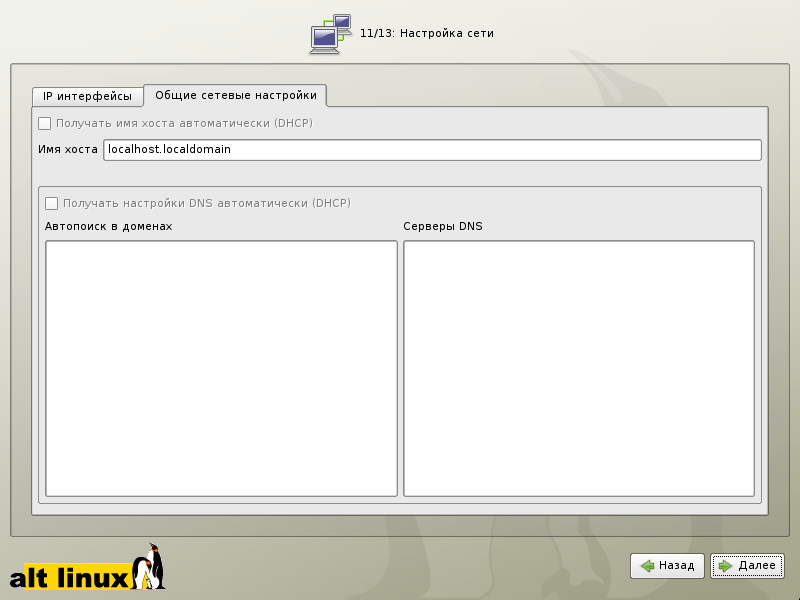Image resolution: width=800 pixels, height=600 pixels.
Task: Click the green forward arrow icon
Action: click(725, 566)
